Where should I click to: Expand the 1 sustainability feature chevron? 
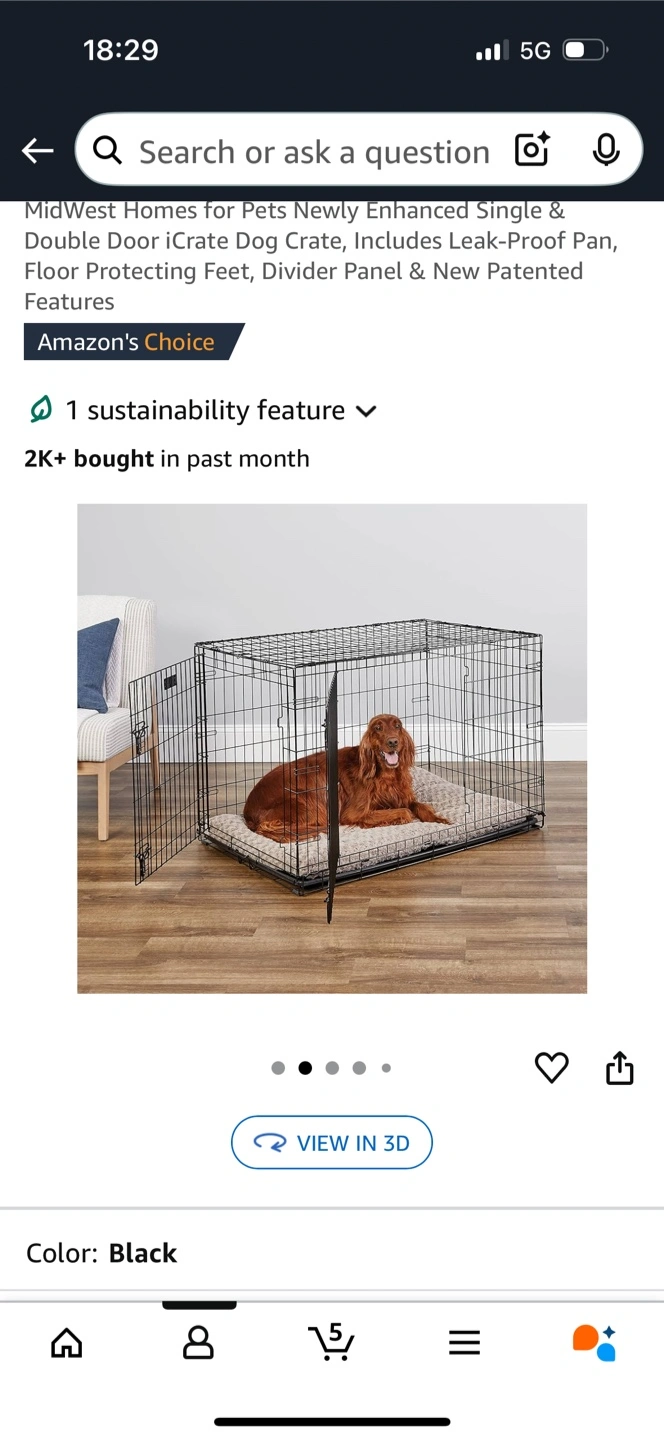[366, 411]
